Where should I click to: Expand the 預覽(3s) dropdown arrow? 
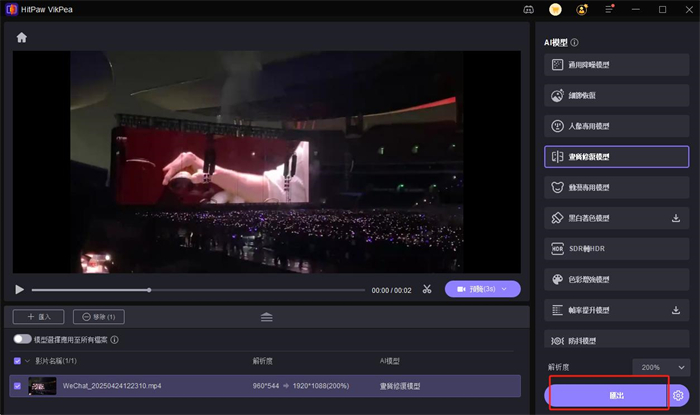[507, 289]
